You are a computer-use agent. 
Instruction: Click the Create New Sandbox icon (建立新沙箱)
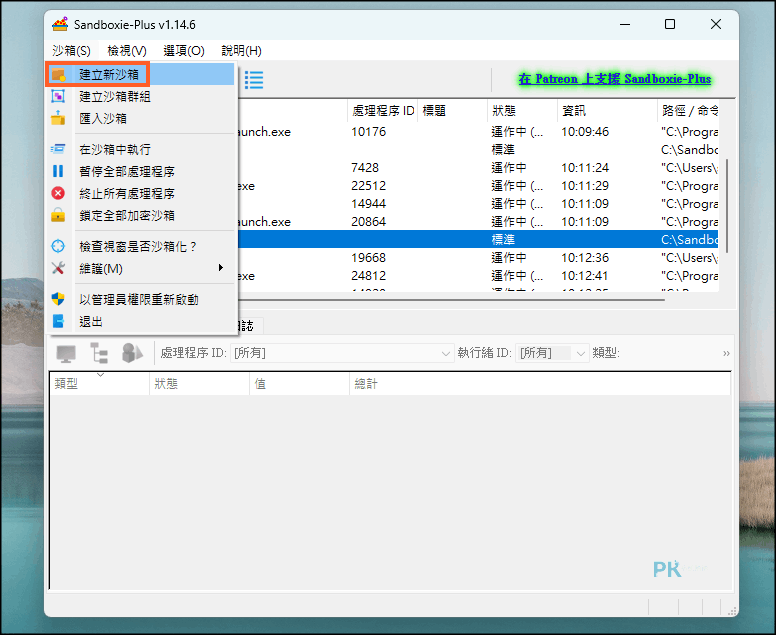(x=58, y=75)
